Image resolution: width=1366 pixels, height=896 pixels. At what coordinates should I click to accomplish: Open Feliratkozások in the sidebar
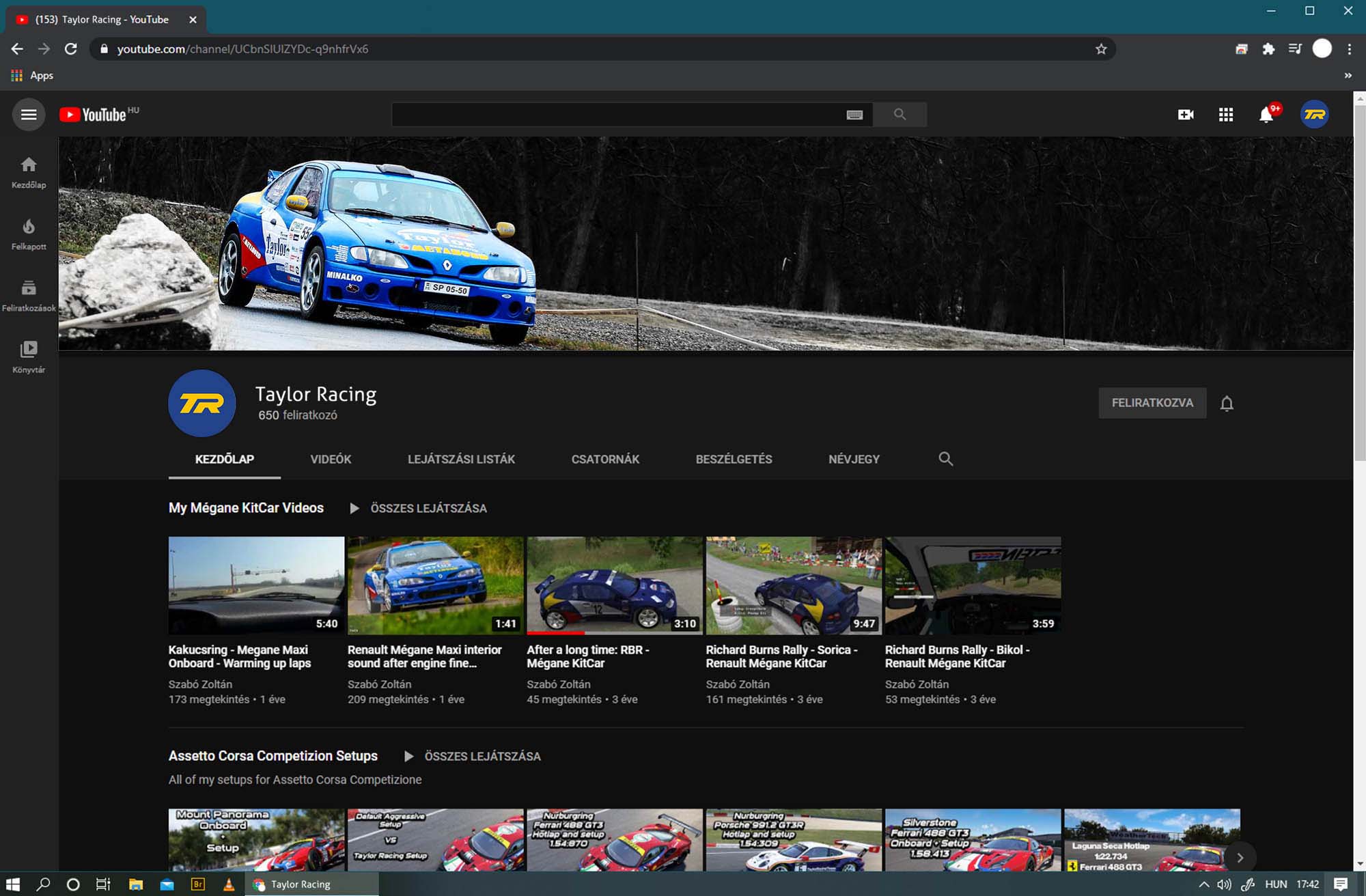[x=29, y=296]
